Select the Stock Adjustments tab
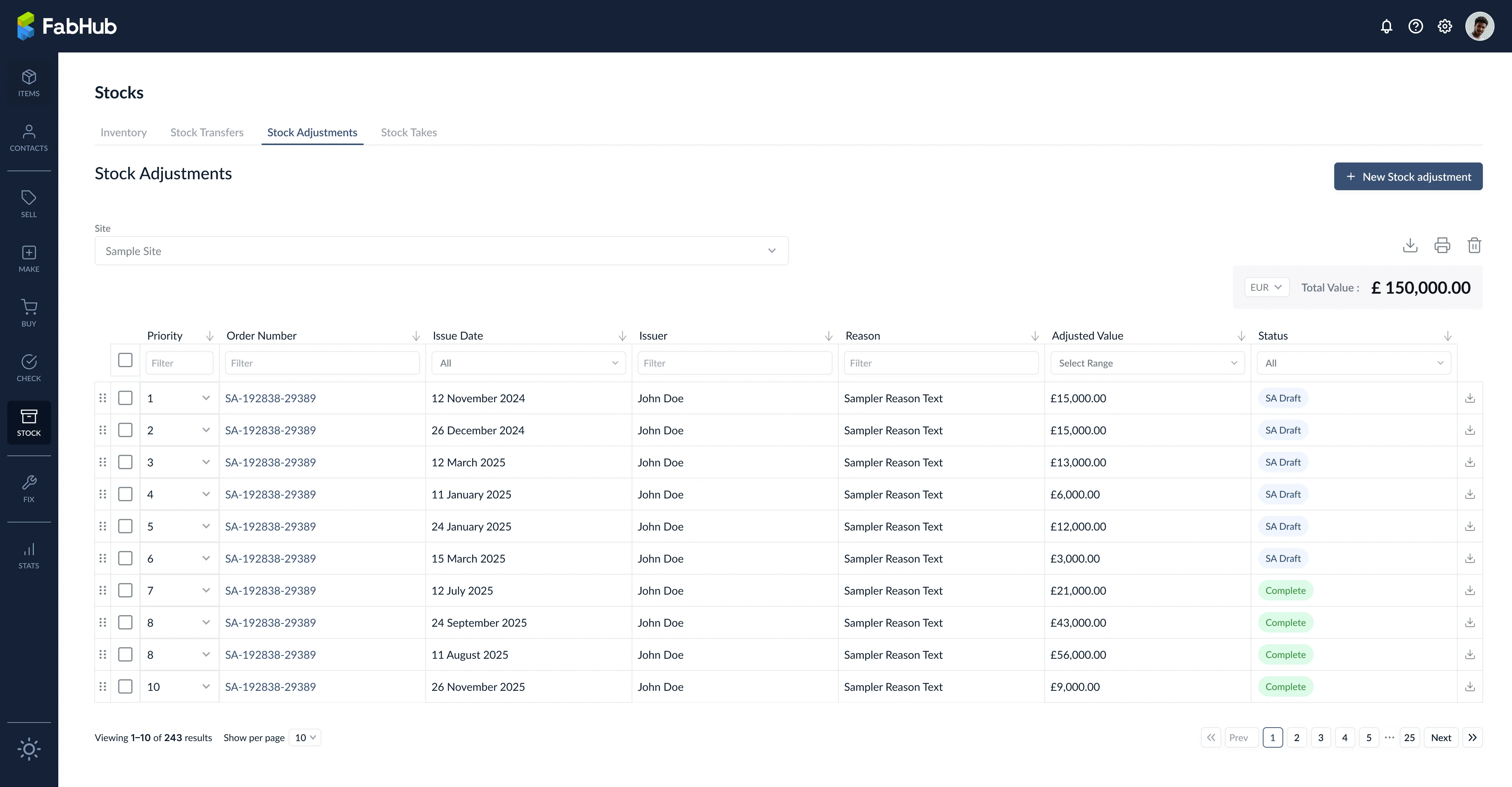Viewport: 1512px width, 787px height. pos(312,133)
